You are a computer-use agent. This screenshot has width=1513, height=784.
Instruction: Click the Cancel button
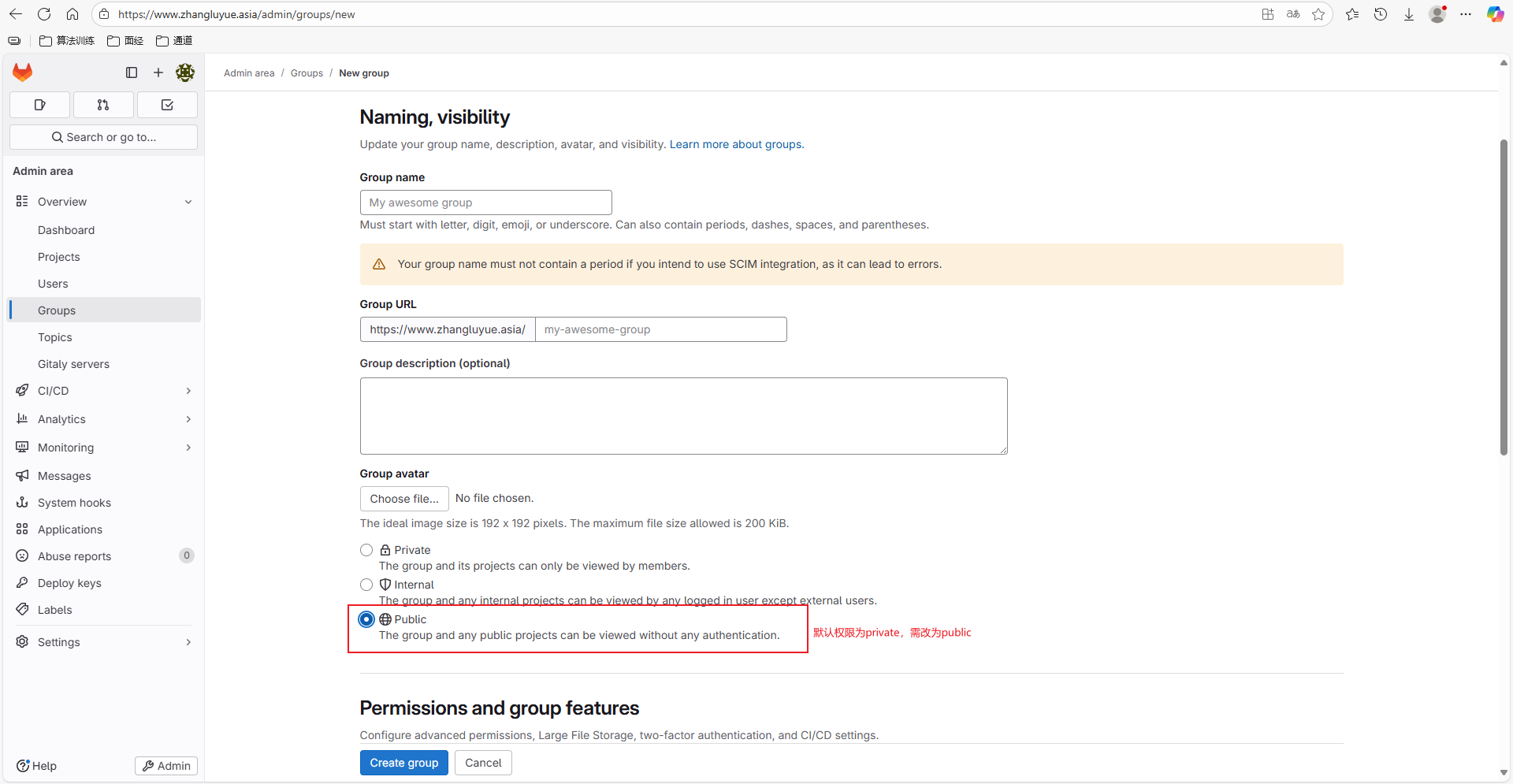[483, 763]
